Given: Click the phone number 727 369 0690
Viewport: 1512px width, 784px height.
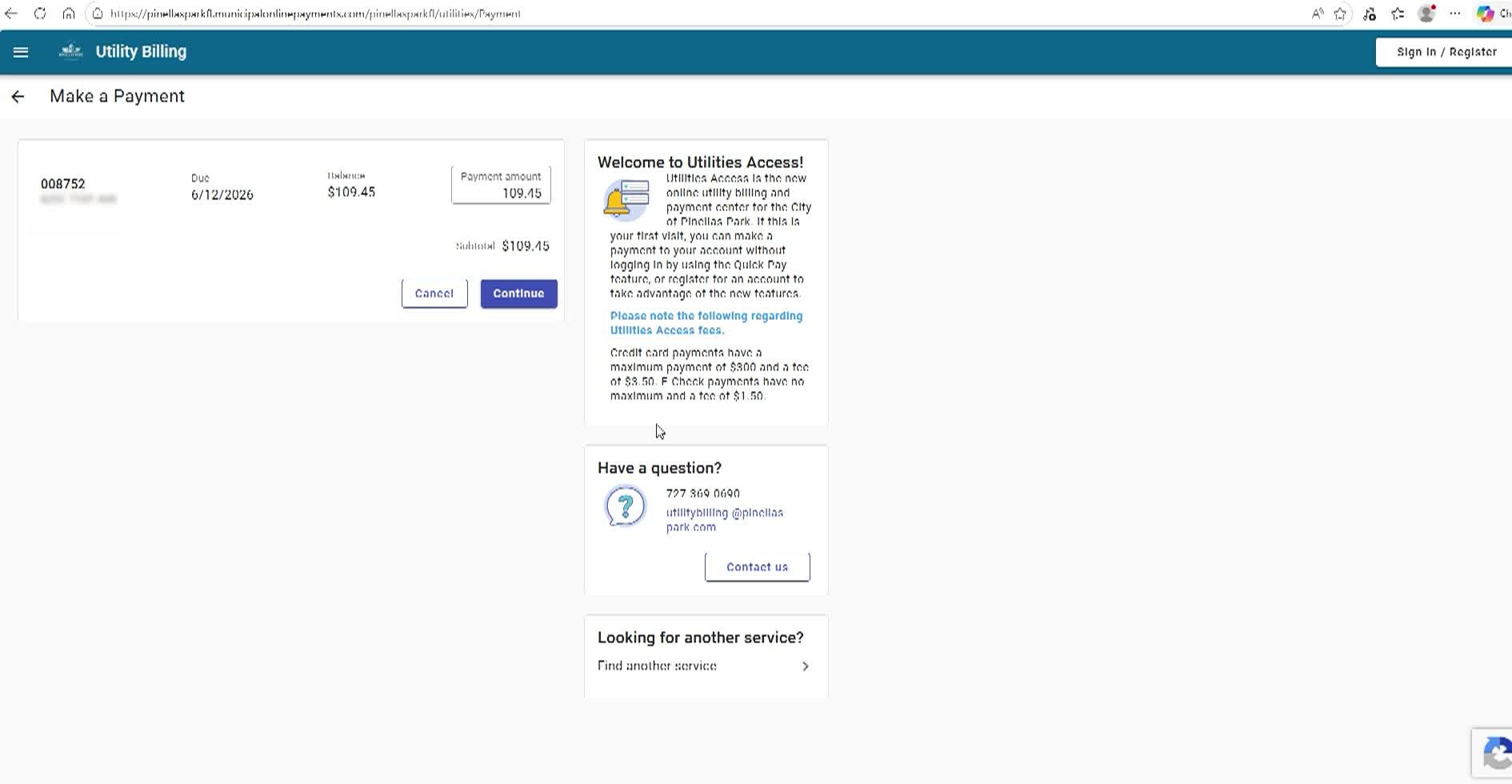Looking at the screenshot, I should tap(702, 494).
